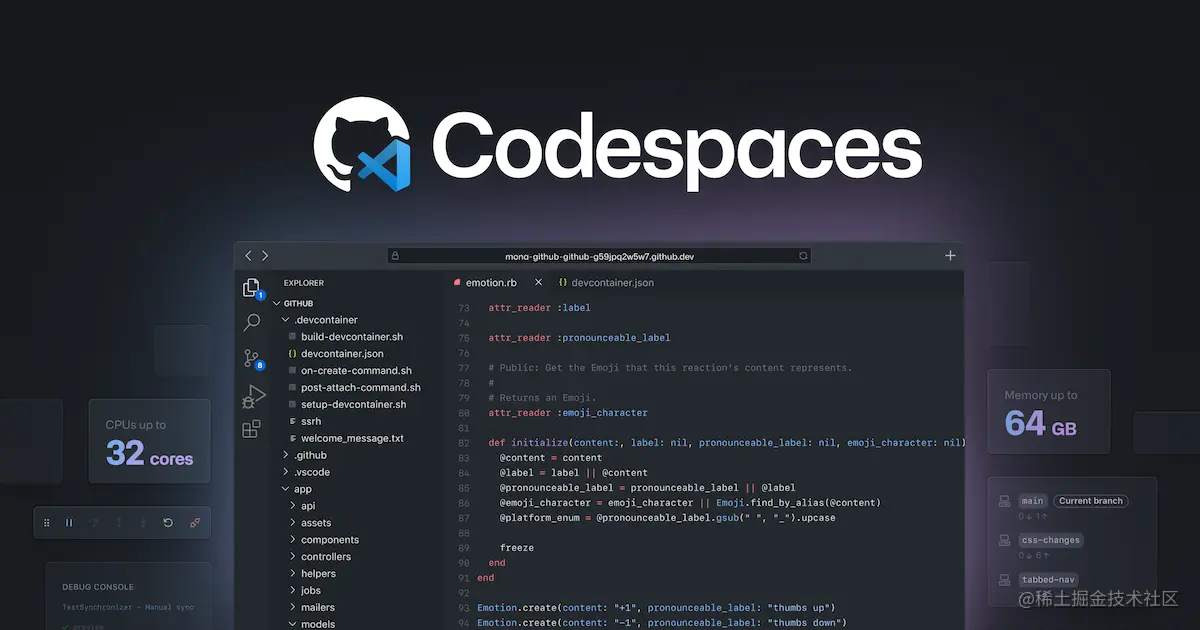This screenshot has width=1200, height=630.
Task: Expand the api folder
Action: (292, 506)
